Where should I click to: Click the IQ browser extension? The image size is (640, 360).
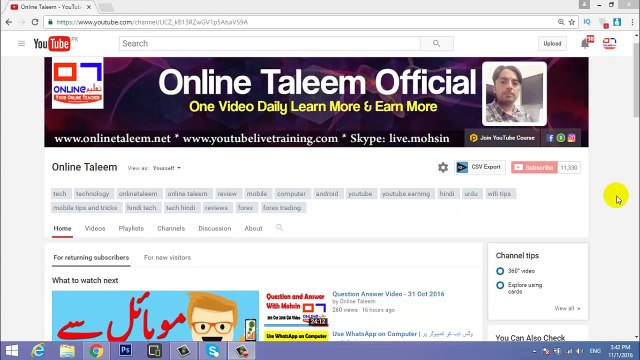point(587,22)
